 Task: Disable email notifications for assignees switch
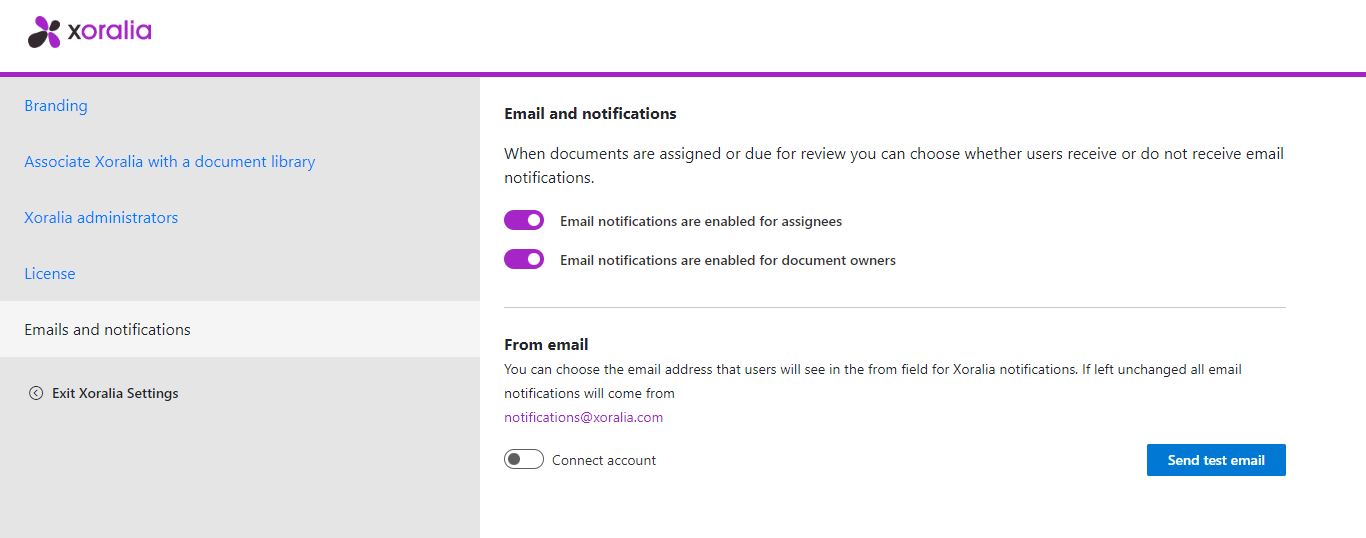524,220
